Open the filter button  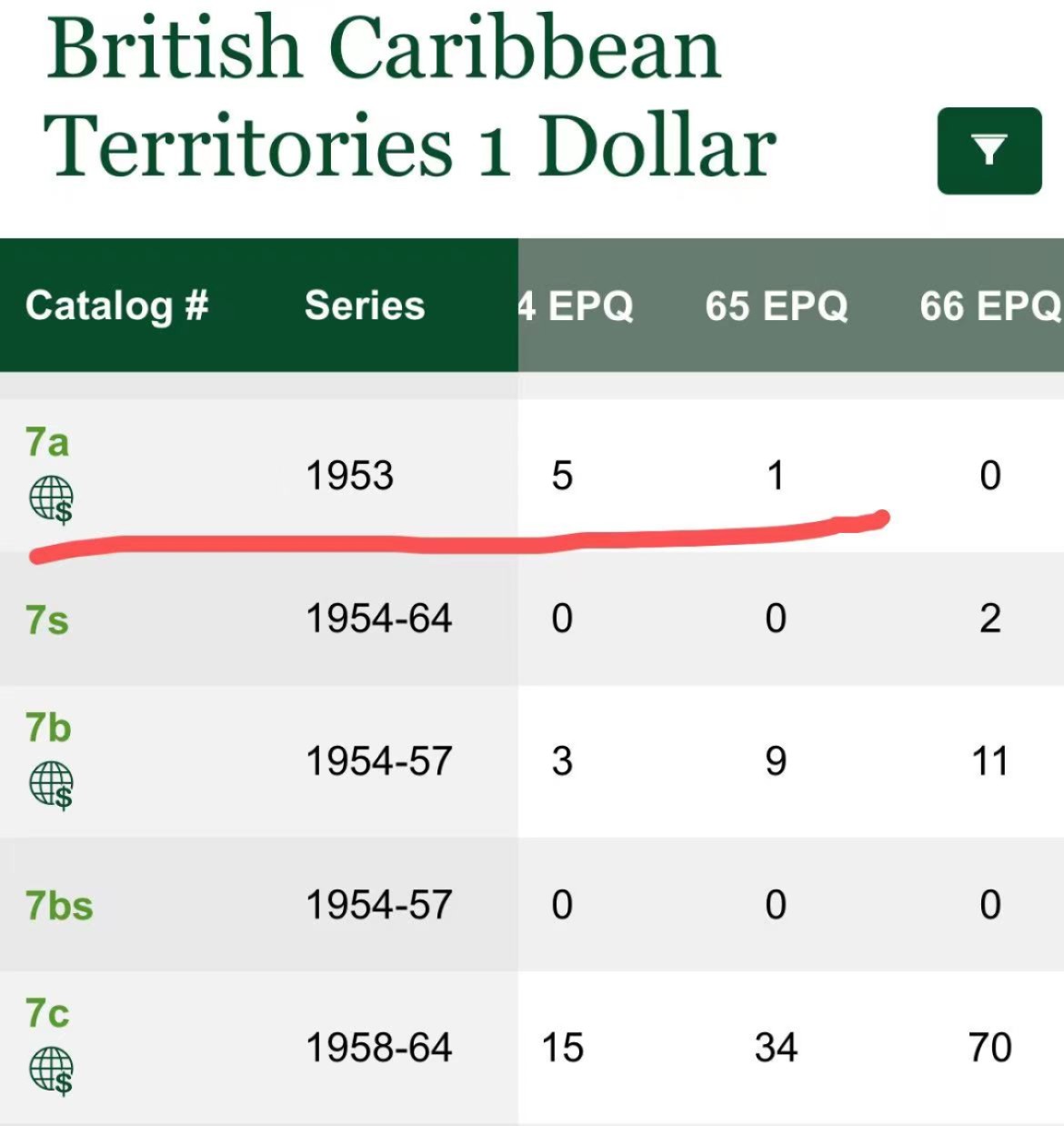point(989,151)
